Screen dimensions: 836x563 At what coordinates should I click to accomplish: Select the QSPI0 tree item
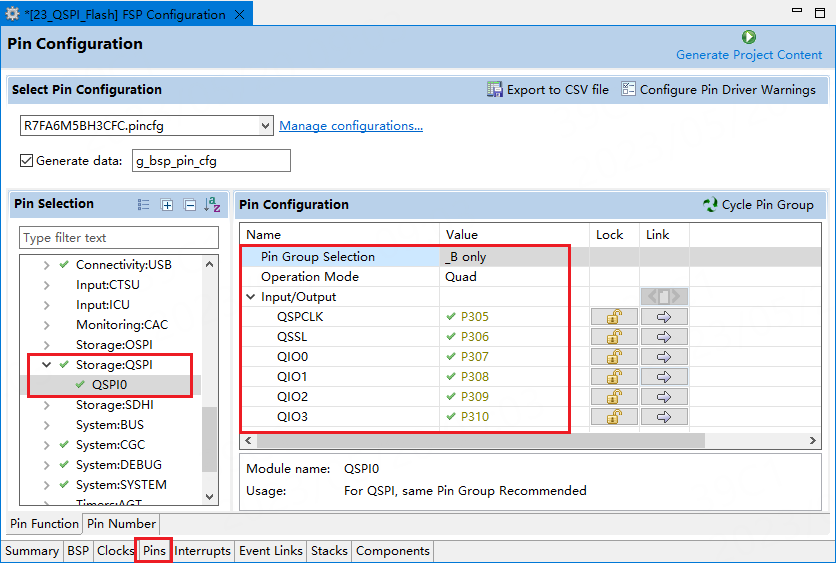point(109,385)
